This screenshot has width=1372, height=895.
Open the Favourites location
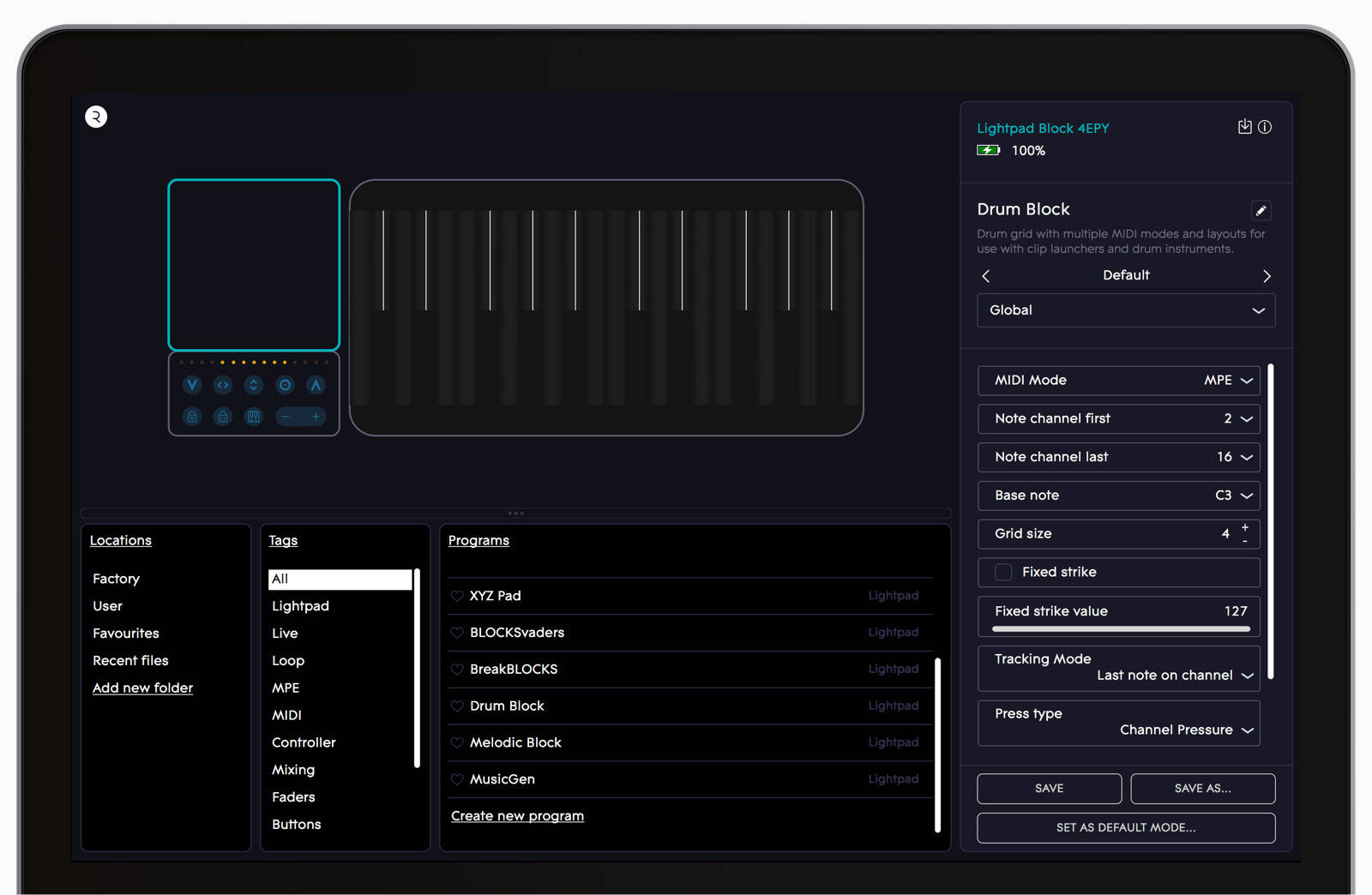click(126, 634)
